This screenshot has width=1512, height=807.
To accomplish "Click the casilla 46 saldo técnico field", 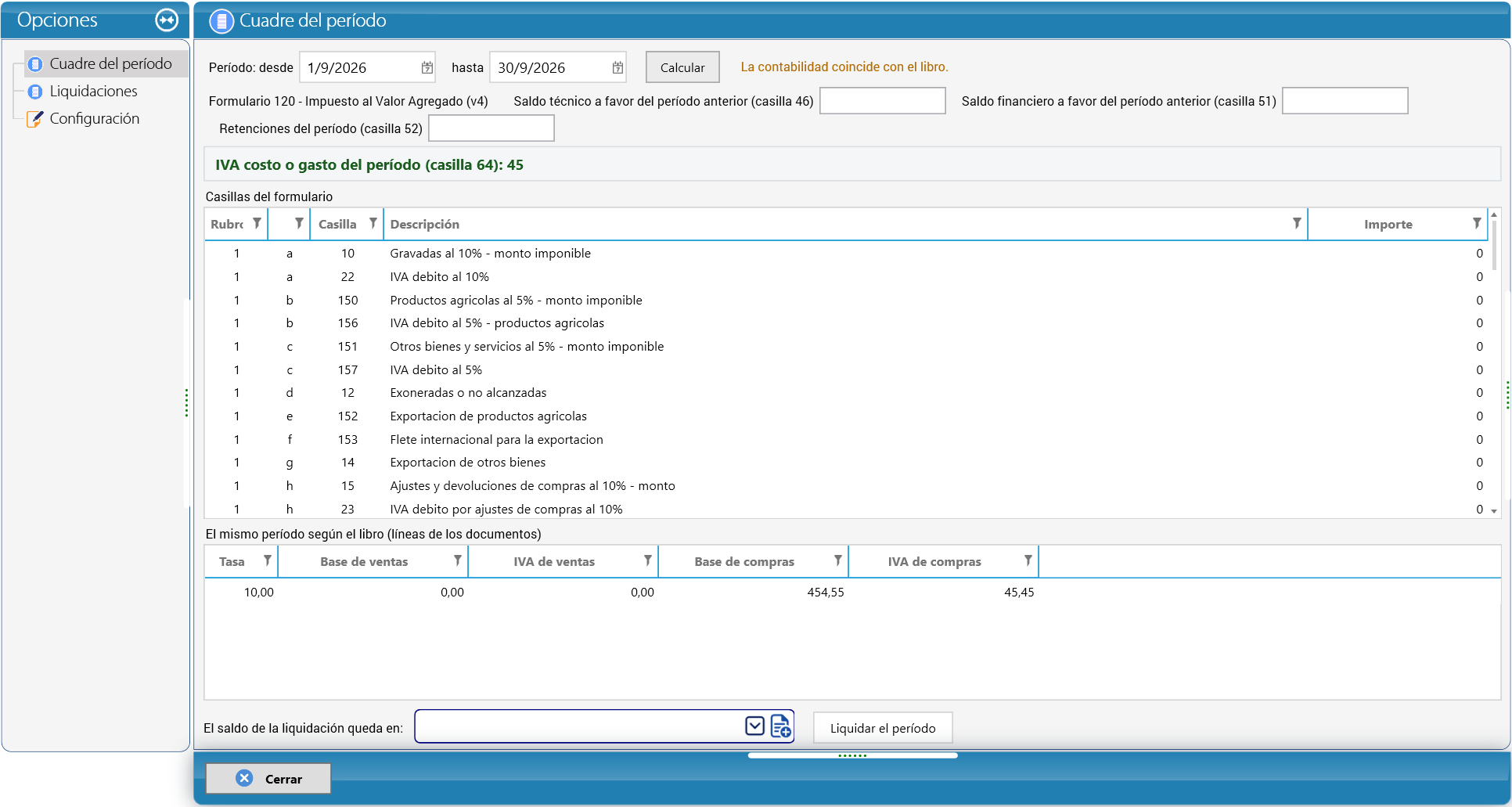I will point(883,101).
